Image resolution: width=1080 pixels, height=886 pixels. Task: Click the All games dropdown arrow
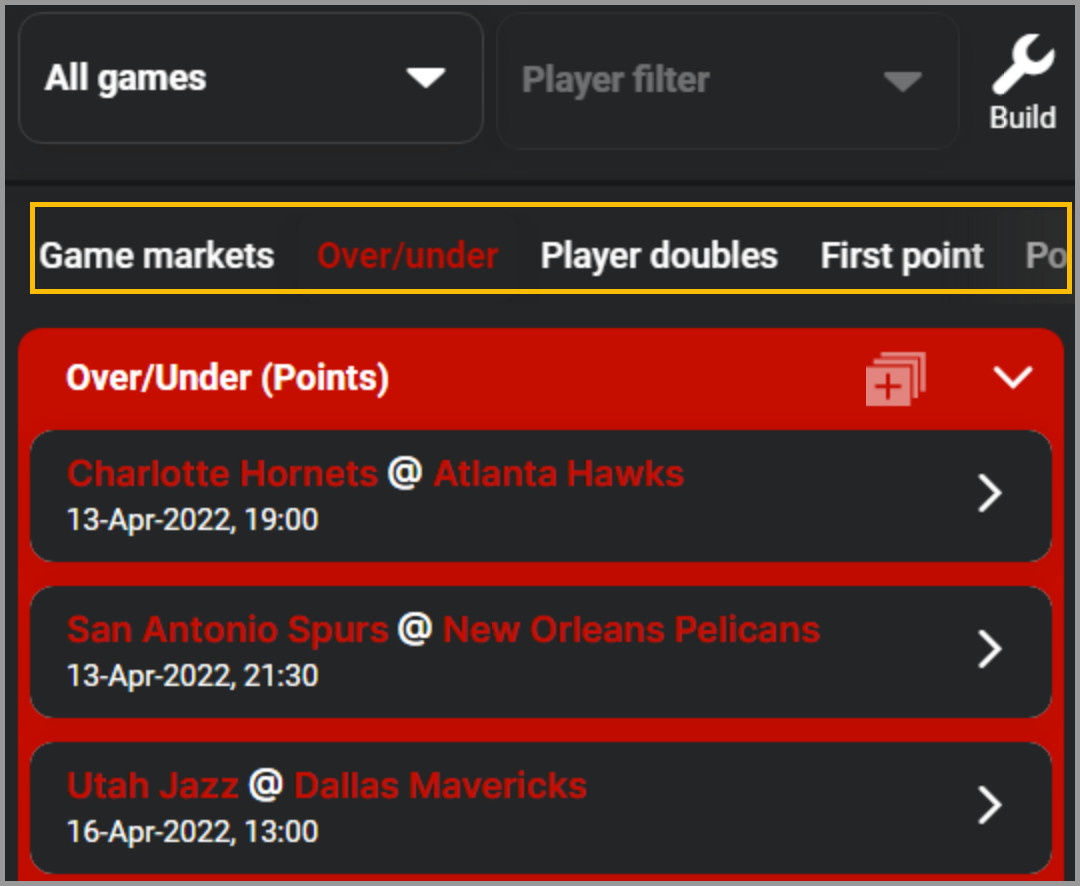point(426,78)
